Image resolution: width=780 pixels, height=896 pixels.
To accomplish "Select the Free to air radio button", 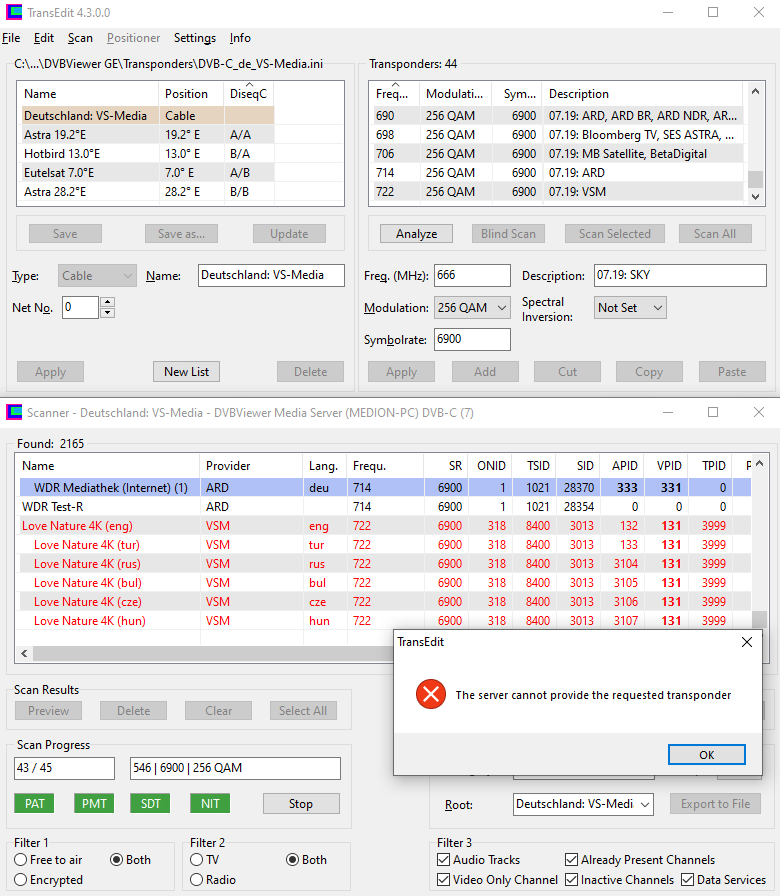I will click(21, 860).
